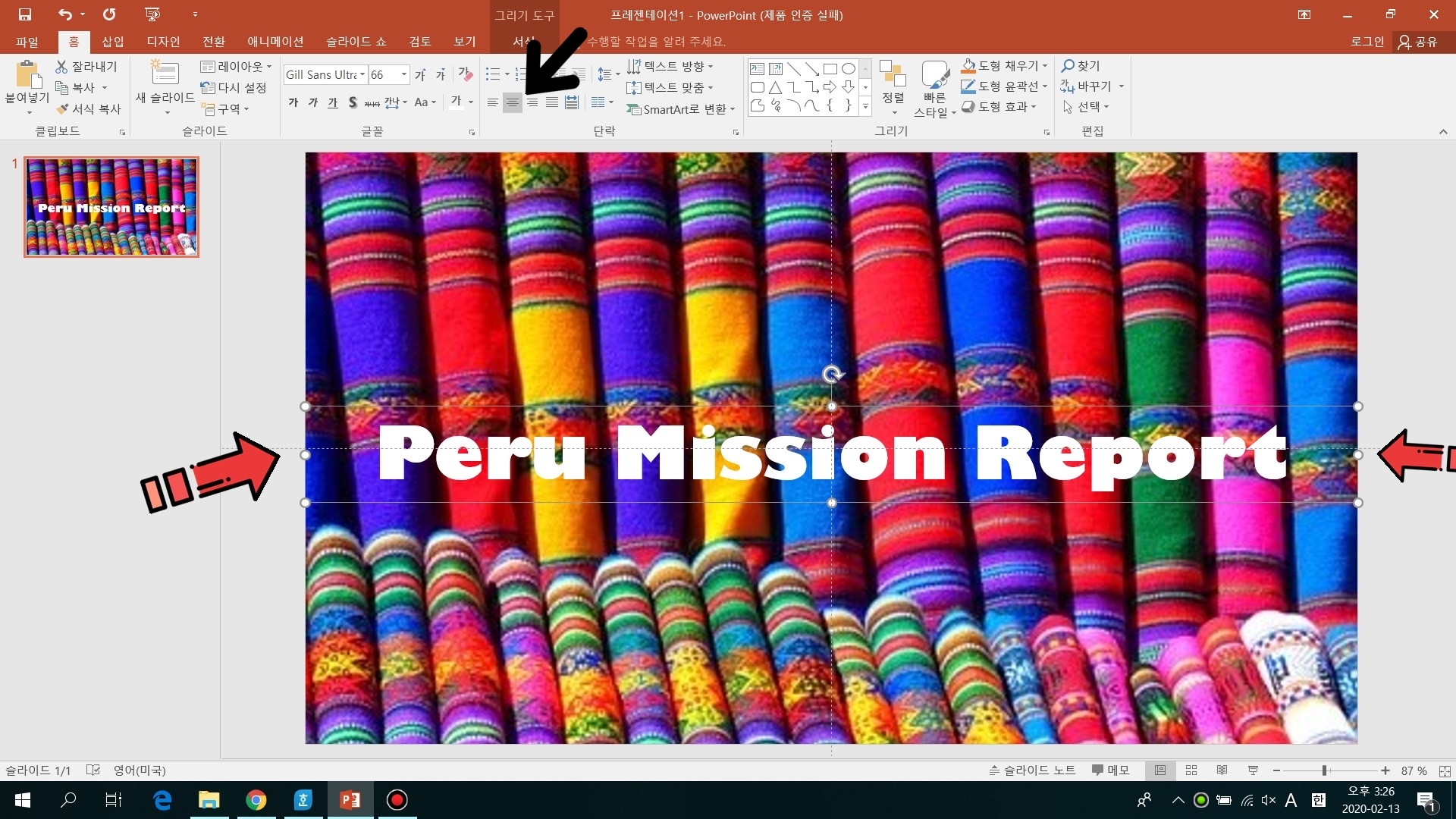Click the 슬라이드 노트 (Notes) button in status bar

coord(1031,770)
